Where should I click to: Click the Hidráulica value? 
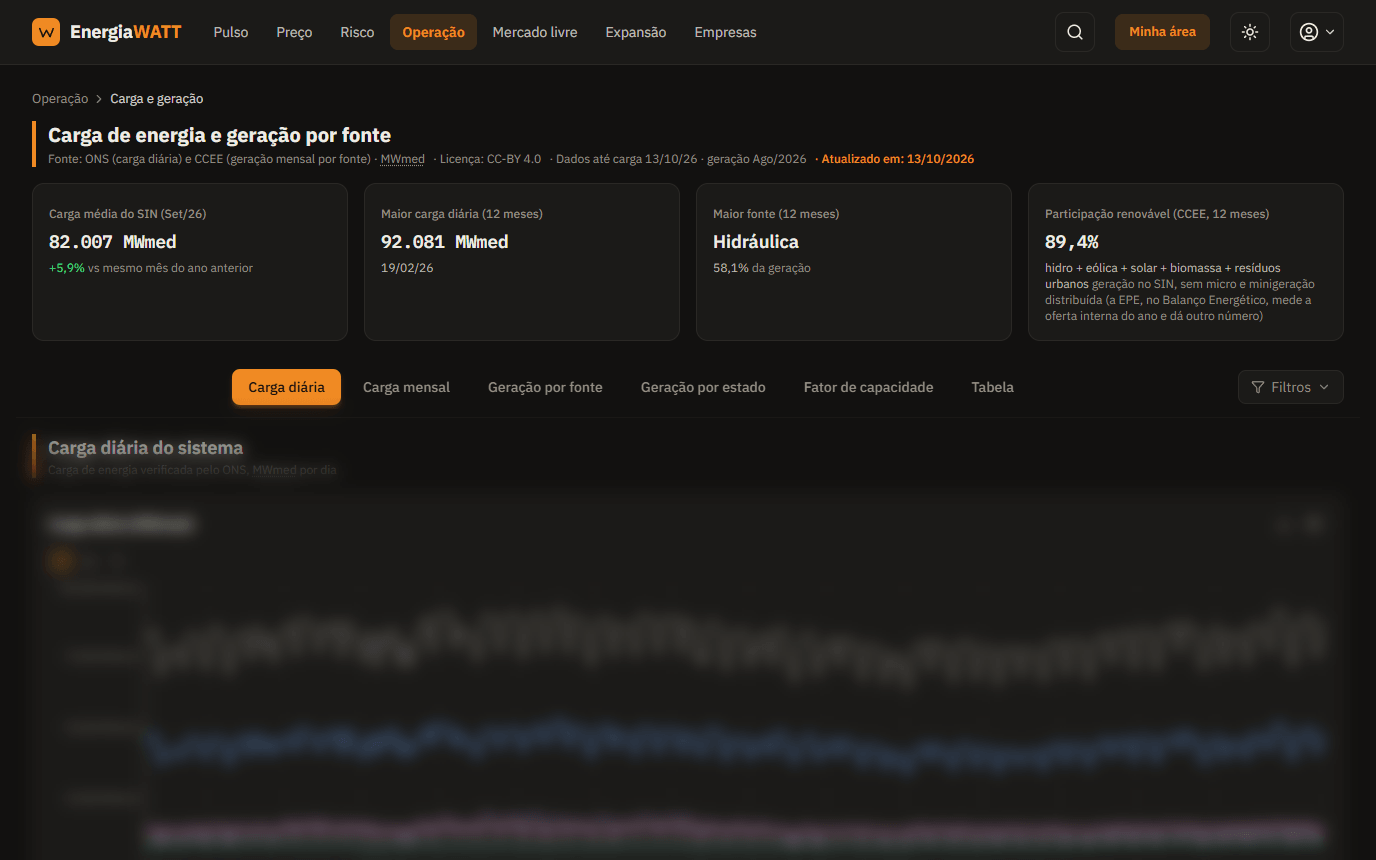coord(756,242)
